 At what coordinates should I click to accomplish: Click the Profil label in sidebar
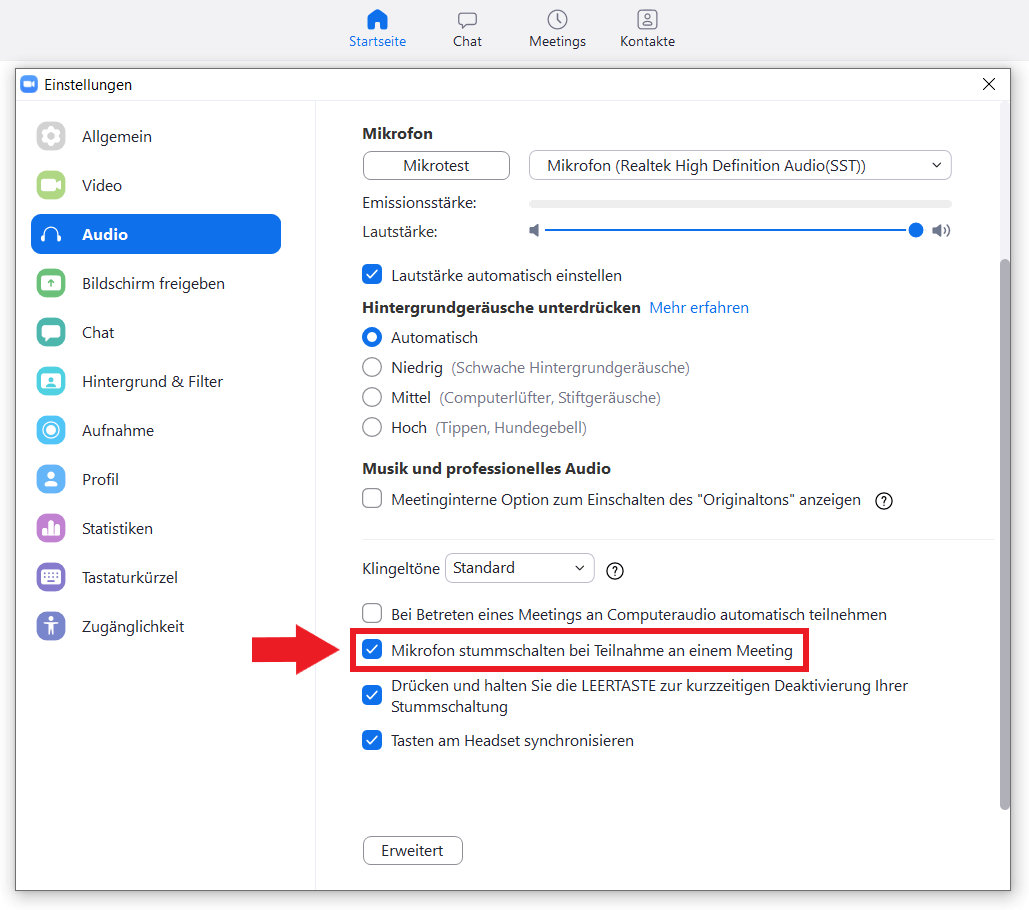pos(100,480)
